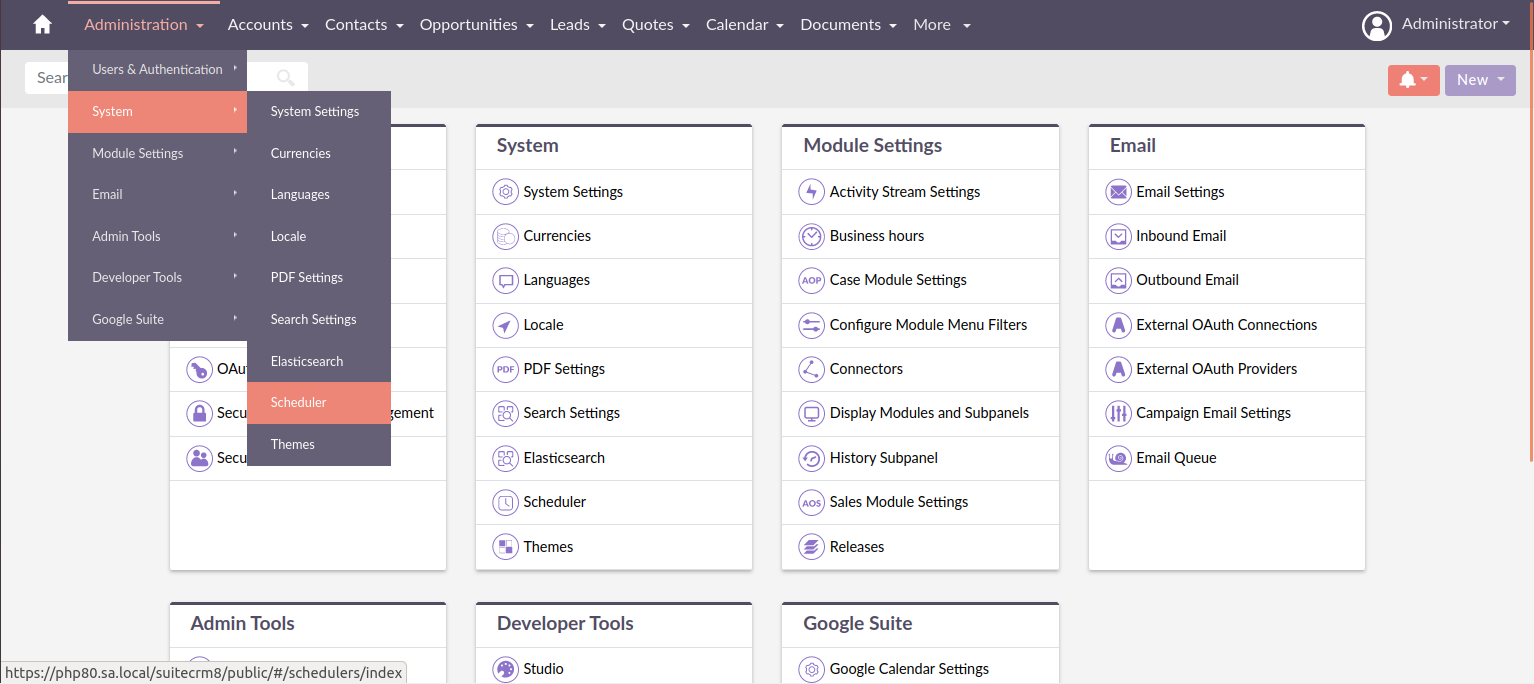
Task: Open System Settings via its gear icon
Action: (x=506, y=191)
